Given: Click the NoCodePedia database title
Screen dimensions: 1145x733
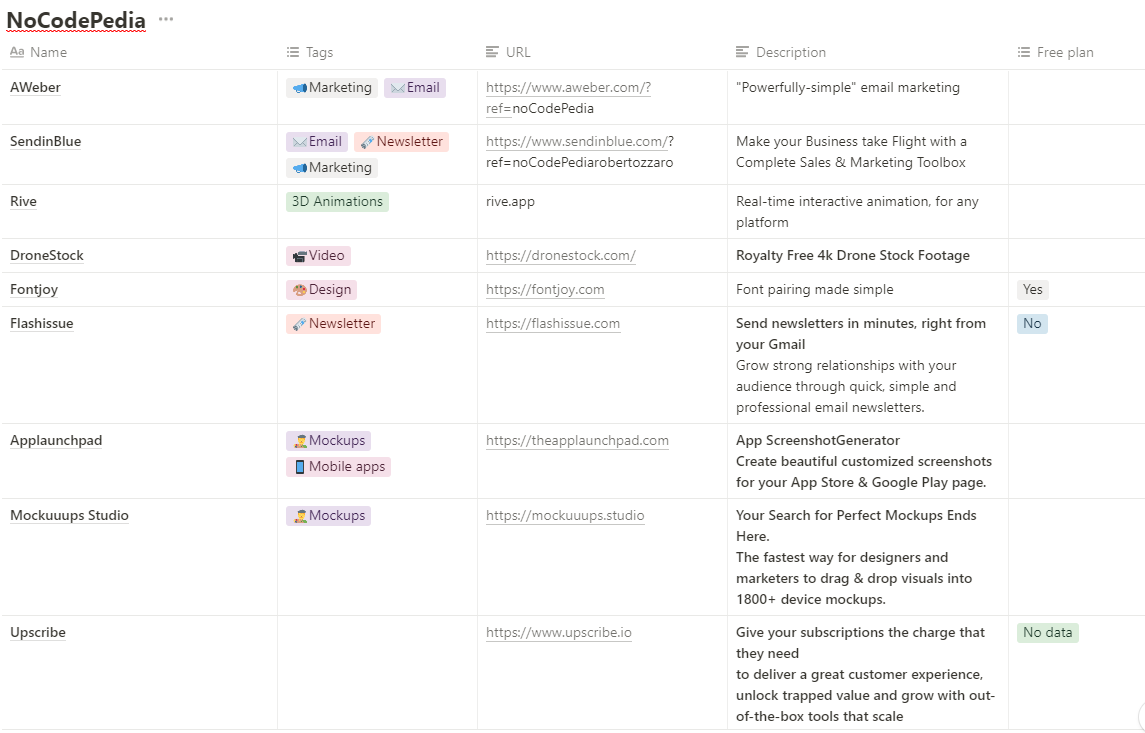Looking at the screenshot, I should tap(76, 20).
